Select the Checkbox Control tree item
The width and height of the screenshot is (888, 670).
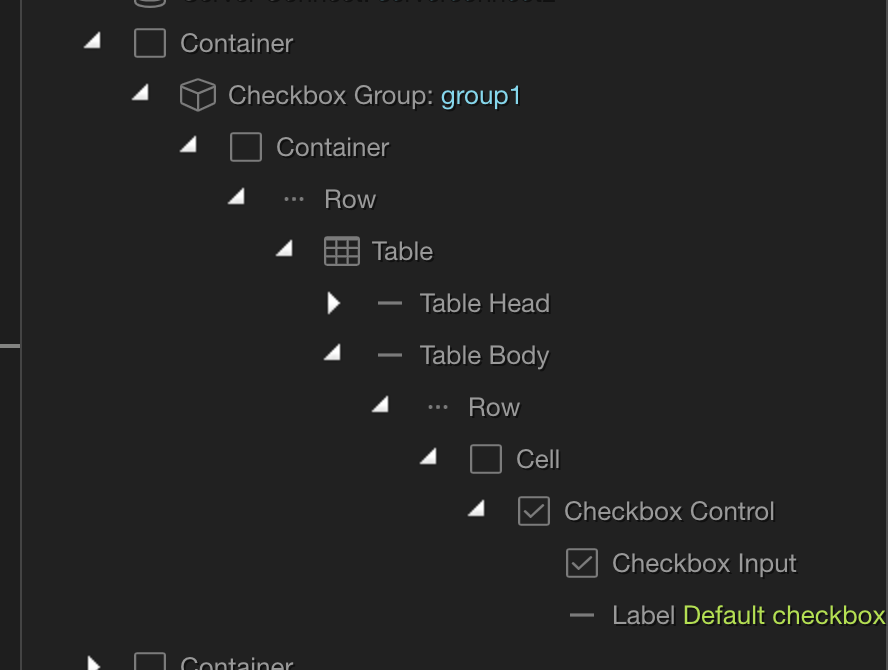(669, 511)
